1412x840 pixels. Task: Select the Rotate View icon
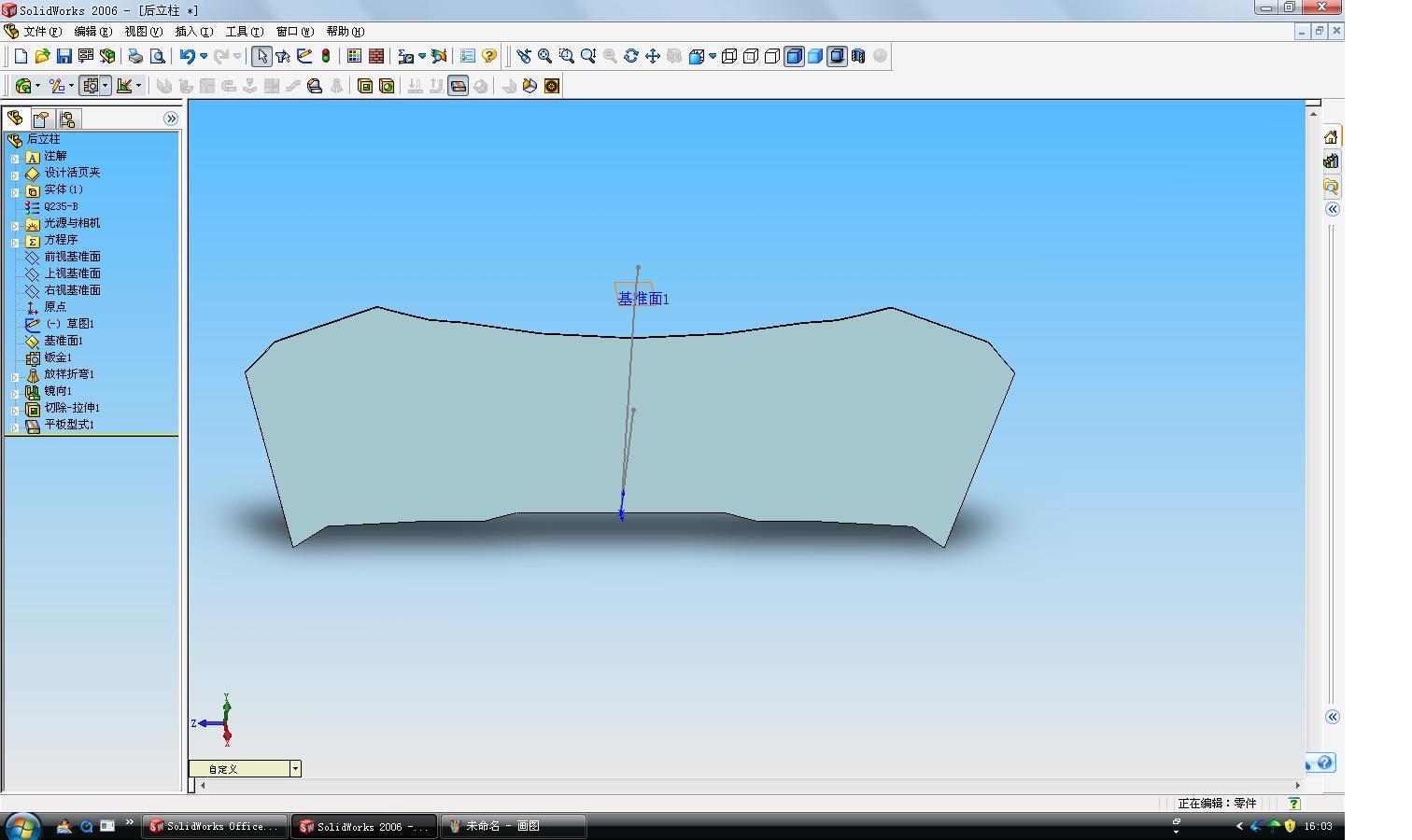[631, 56]
